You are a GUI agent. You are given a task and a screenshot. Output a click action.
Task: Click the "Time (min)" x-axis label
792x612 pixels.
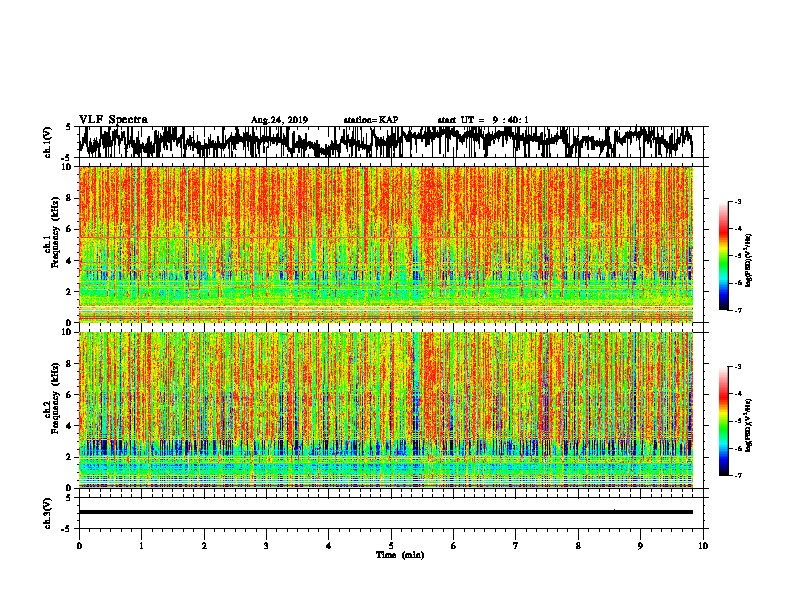tap(400, 555)
